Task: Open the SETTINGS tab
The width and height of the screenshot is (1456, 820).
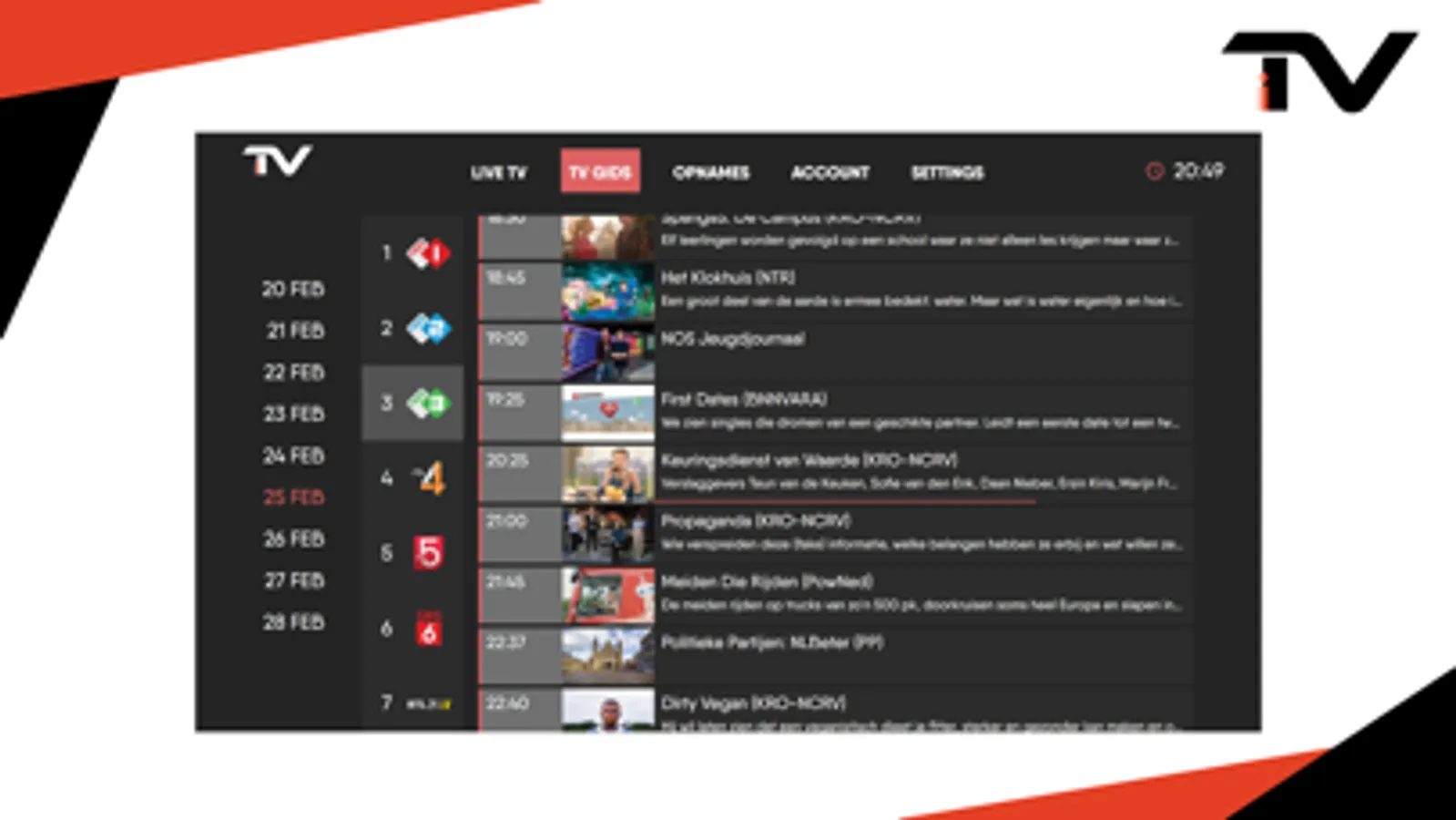Action: (947, 172)
